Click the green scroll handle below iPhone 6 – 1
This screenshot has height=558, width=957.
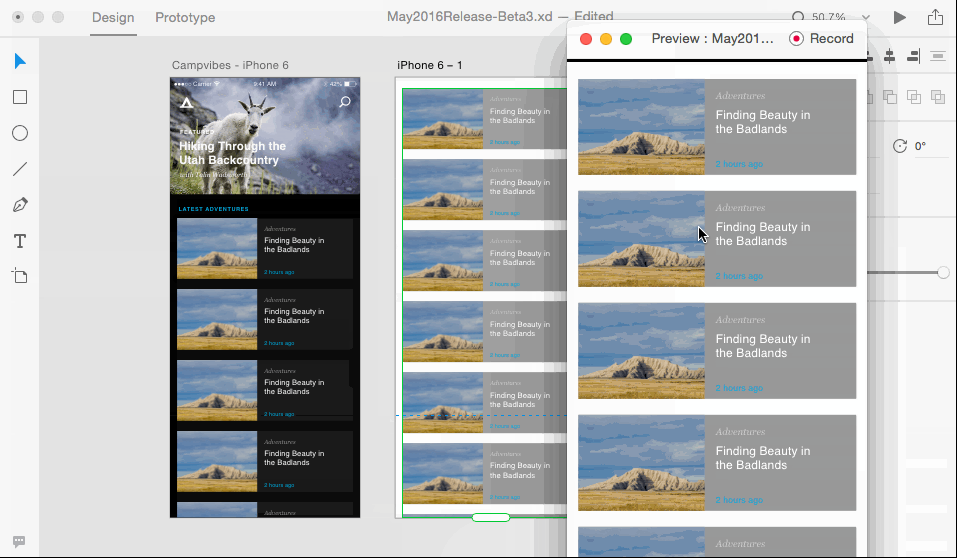pyautogui.click(x=491, y=518)
